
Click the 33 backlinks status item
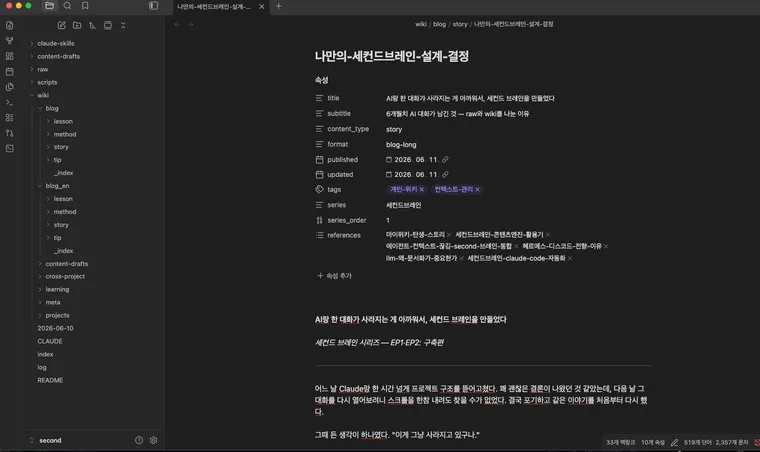[x=620, y=442]
